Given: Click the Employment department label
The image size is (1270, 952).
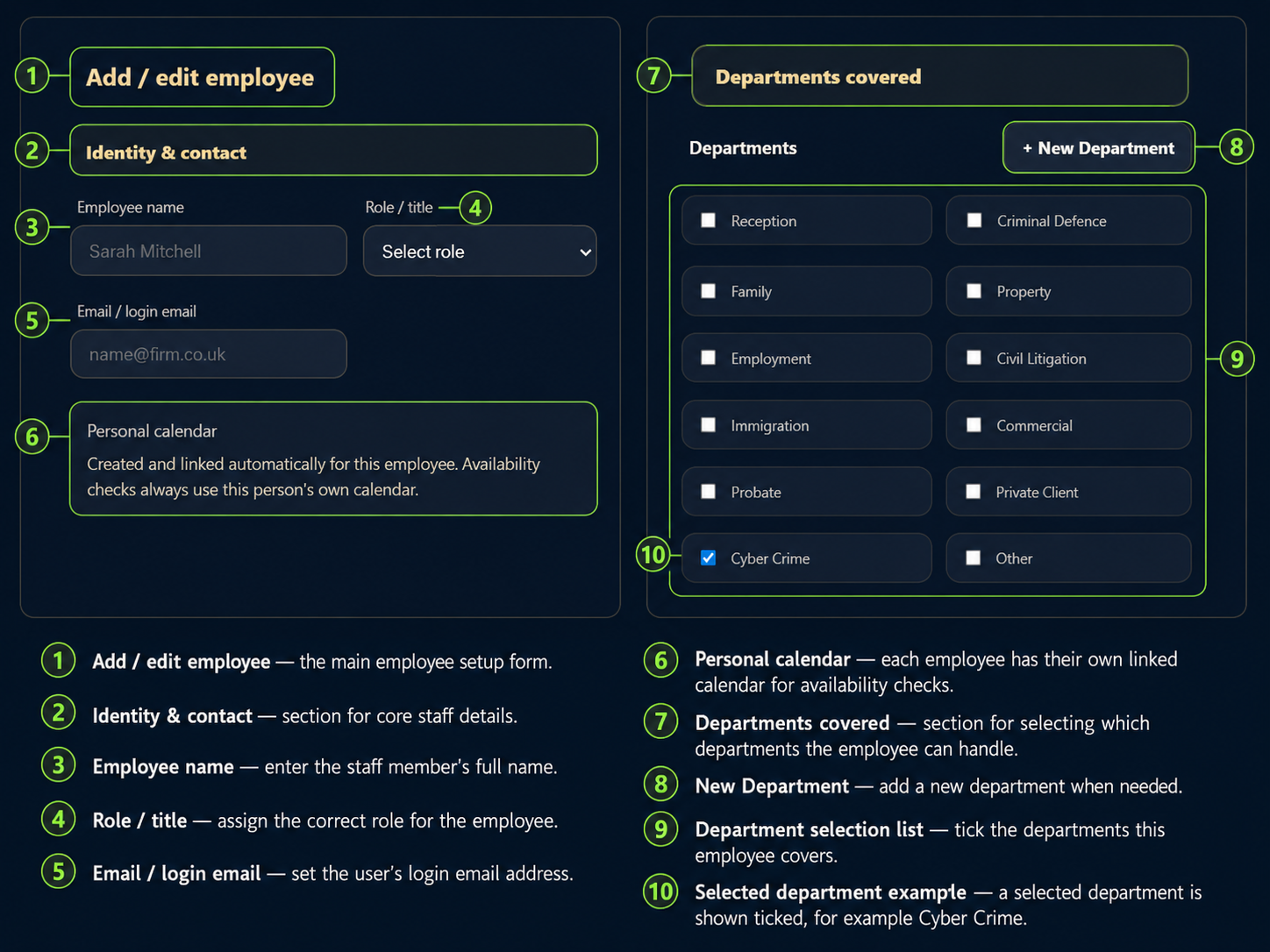Looking at the screenshot, I should click(x=771, y=359).
